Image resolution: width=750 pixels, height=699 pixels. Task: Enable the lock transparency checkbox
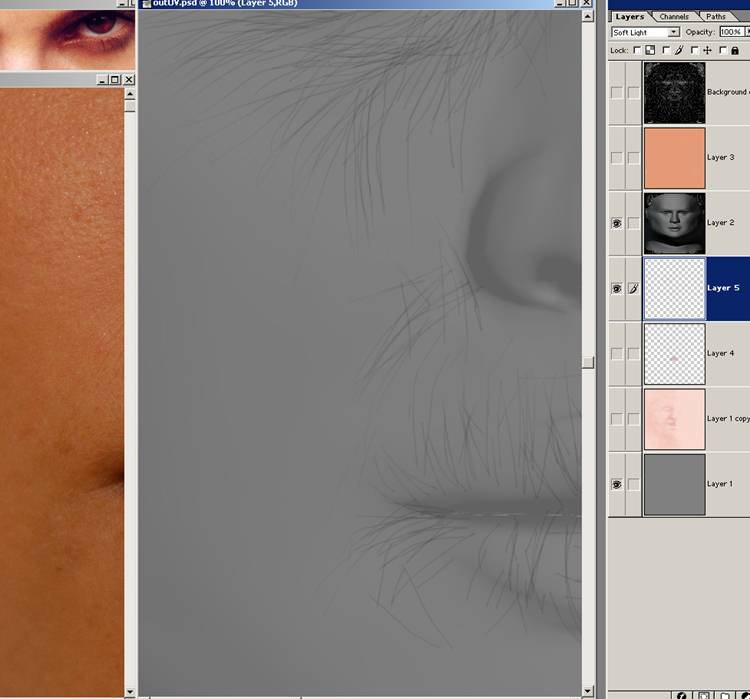click(638, 50)
